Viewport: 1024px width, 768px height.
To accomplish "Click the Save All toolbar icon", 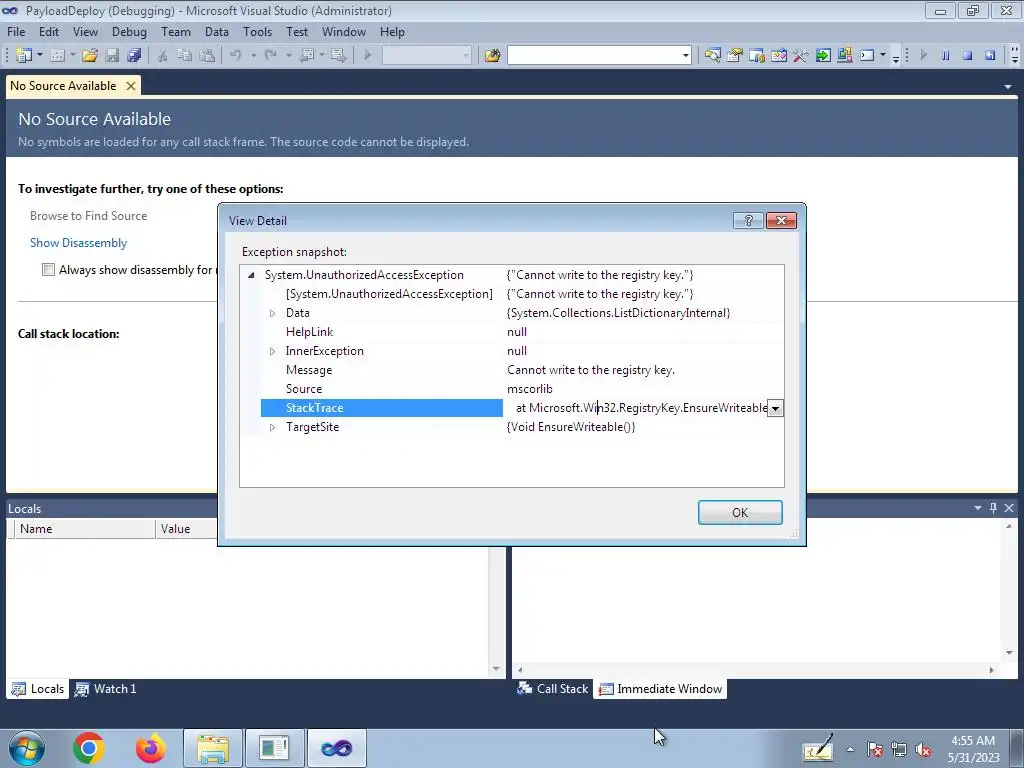I will click(134, 56).
